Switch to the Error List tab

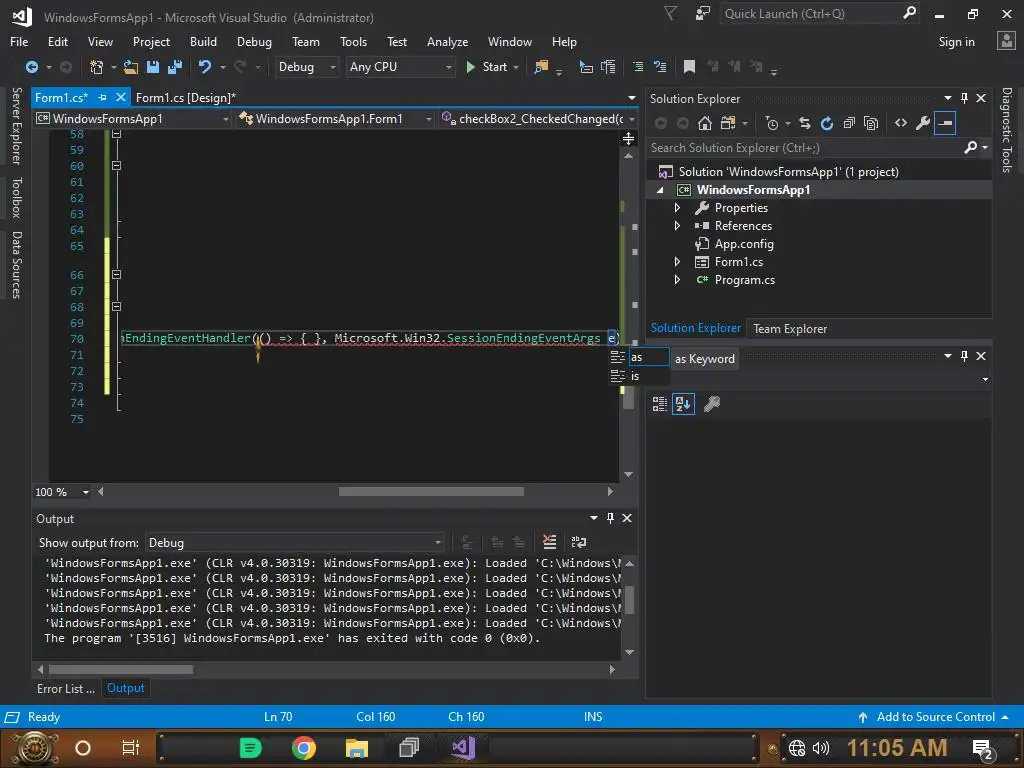[x=65, y=688]
